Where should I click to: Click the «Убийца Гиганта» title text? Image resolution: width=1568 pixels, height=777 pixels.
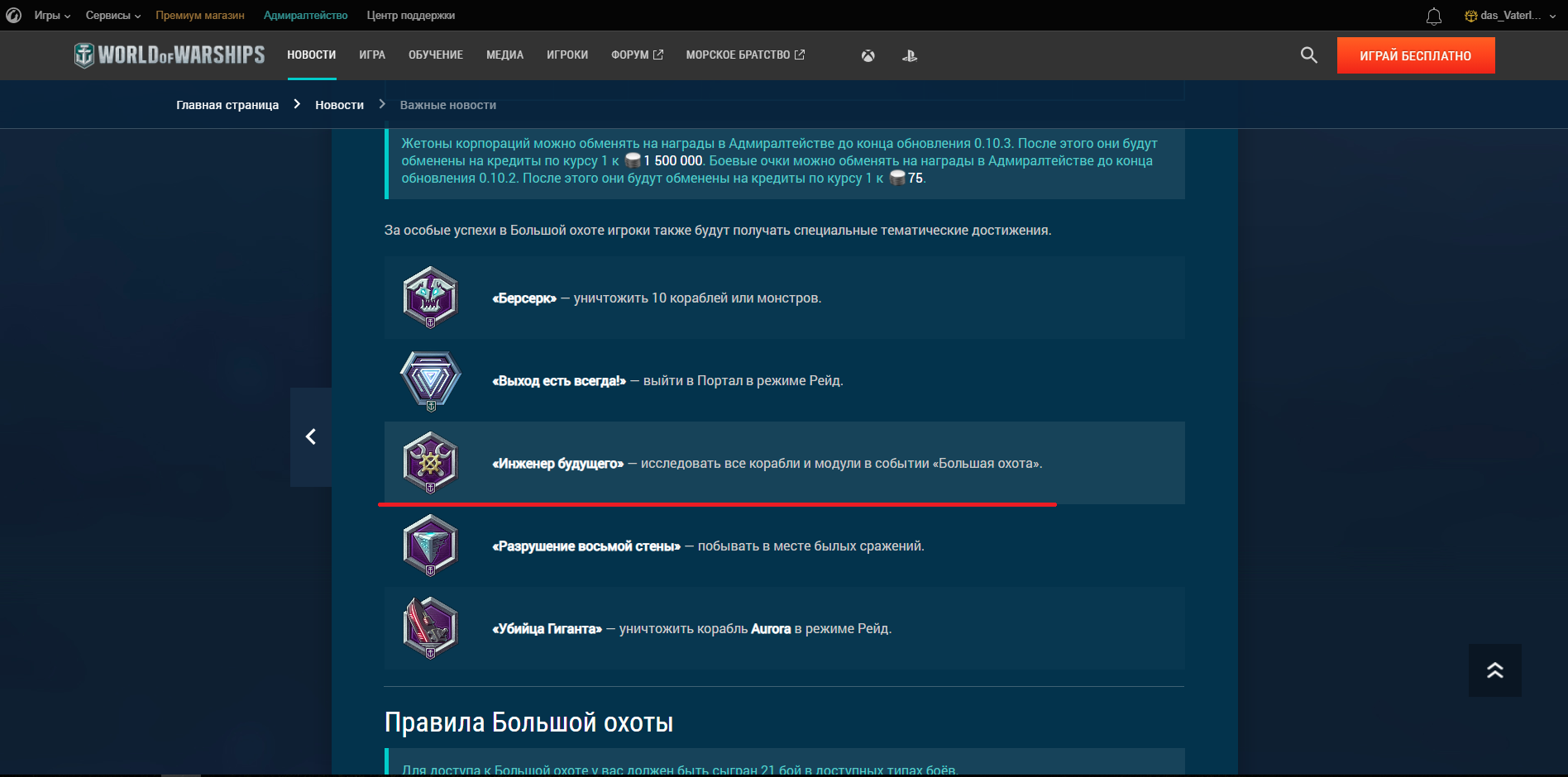coord(547,628)
